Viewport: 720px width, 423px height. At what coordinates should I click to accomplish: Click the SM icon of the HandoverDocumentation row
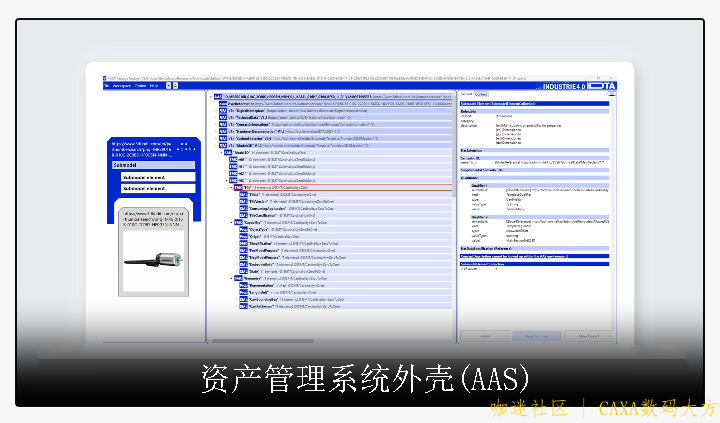223,131
